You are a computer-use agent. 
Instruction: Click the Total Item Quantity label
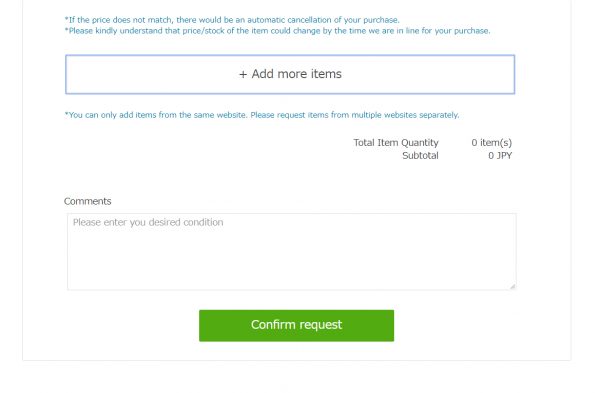coord(396,143)
